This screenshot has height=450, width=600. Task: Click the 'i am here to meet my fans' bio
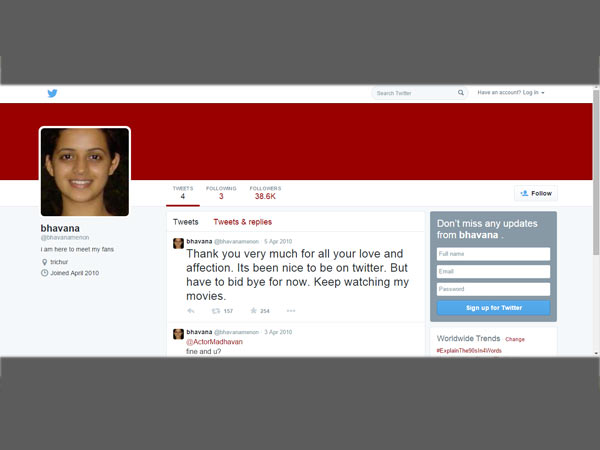point(77,249)
